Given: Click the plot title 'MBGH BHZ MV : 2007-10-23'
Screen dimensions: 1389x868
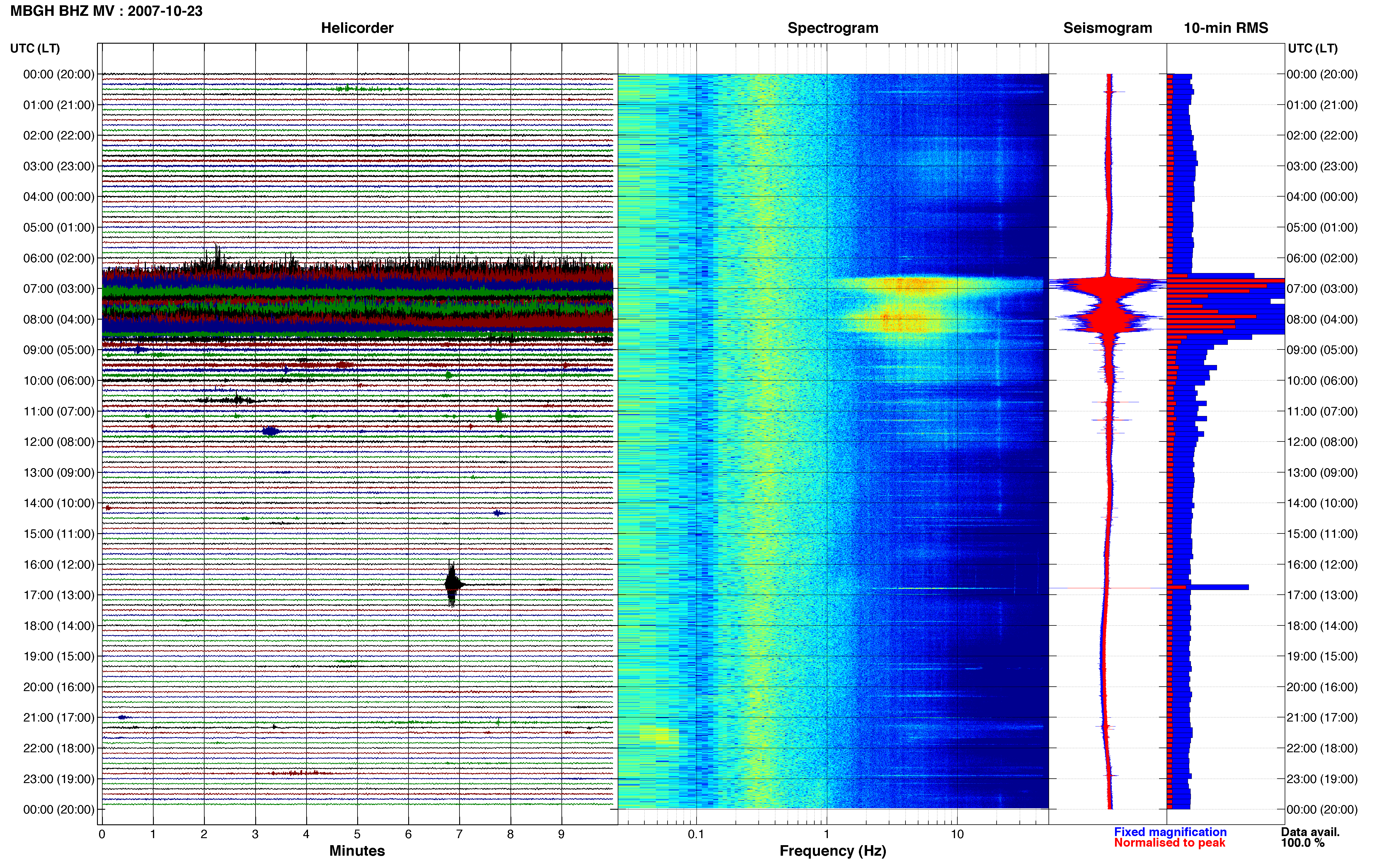Looking at the screenshot, I should (106, 11).
